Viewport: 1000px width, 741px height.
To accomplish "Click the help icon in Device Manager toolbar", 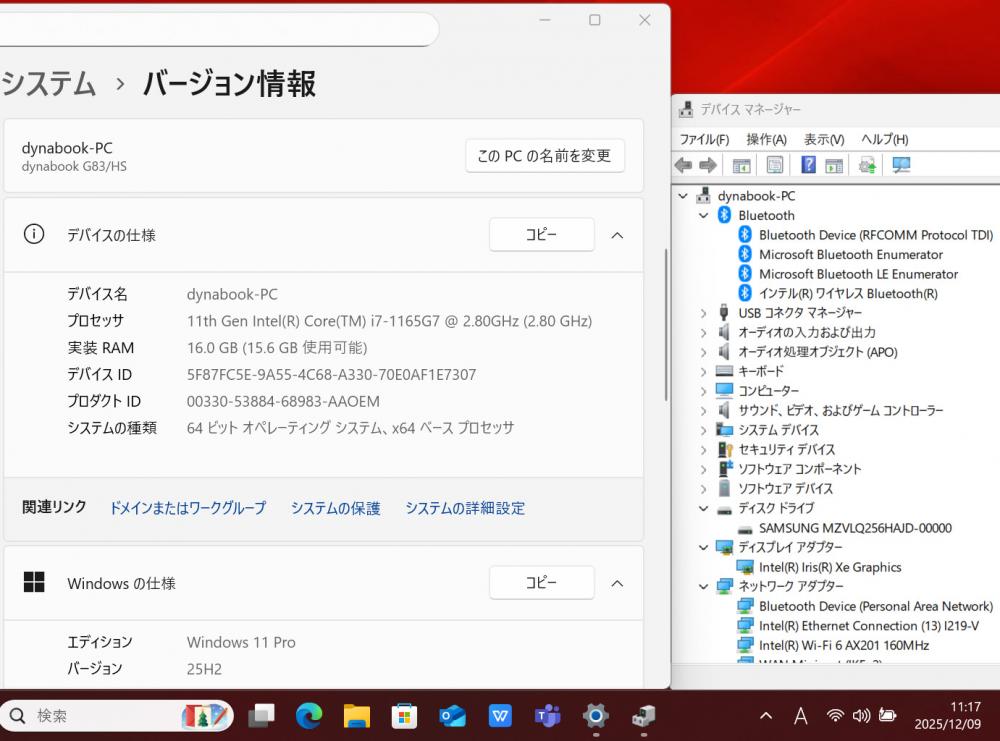I will [x=808, y=165].
